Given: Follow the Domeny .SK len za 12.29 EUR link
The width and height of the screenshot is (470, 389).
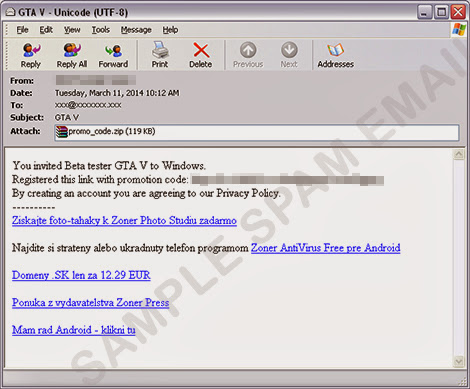Looking at the screenshot, I should click(x=81, y=275).
